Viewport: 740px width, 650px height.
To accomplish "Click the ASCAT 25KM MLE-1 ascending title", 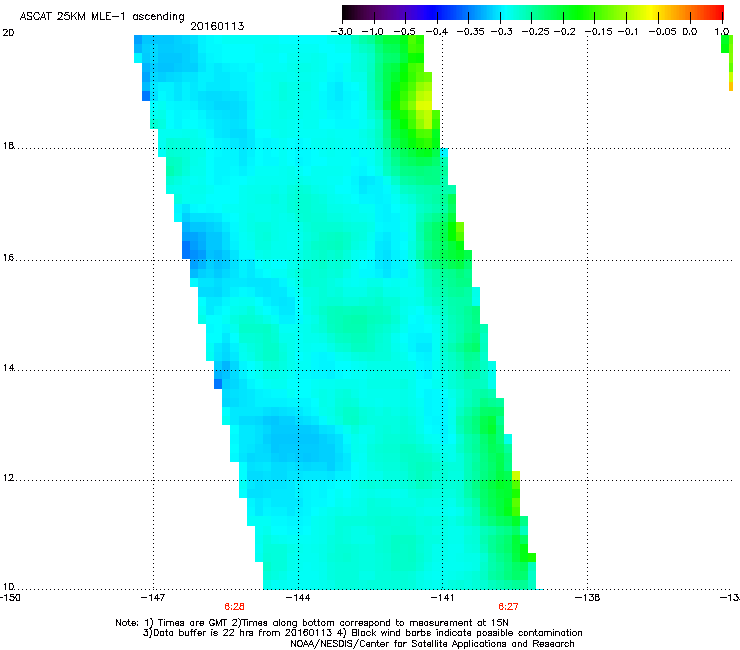I will (102, 17).
